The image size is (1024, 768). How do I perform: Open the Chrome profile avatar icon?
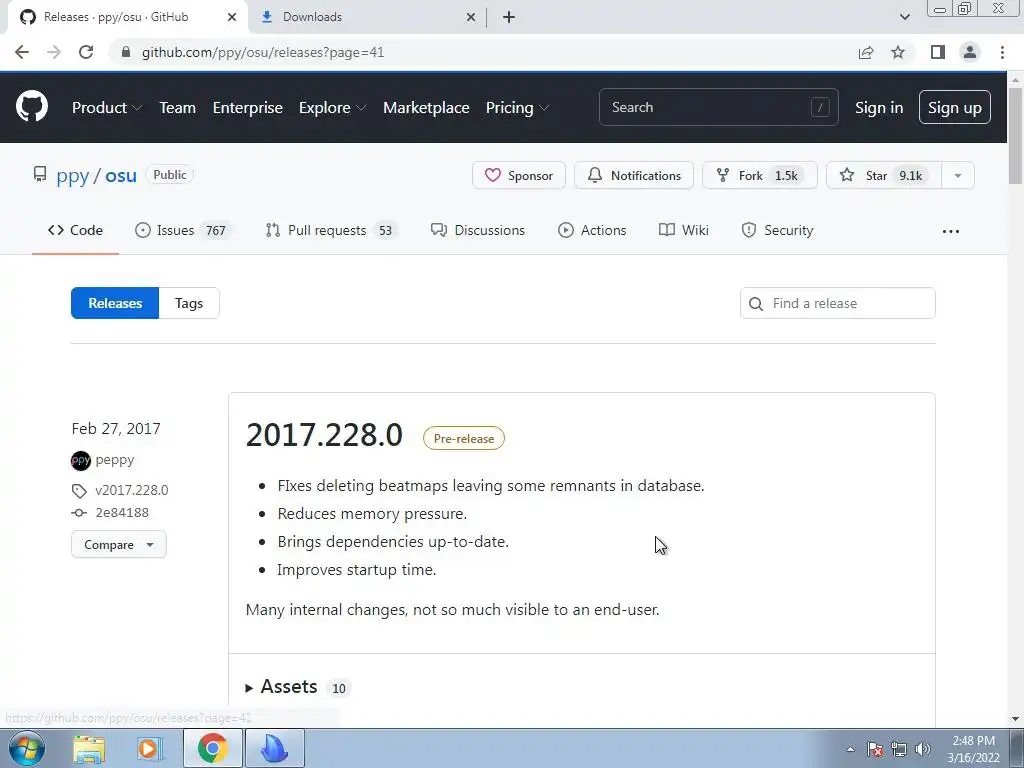click(x=970, y=52)
